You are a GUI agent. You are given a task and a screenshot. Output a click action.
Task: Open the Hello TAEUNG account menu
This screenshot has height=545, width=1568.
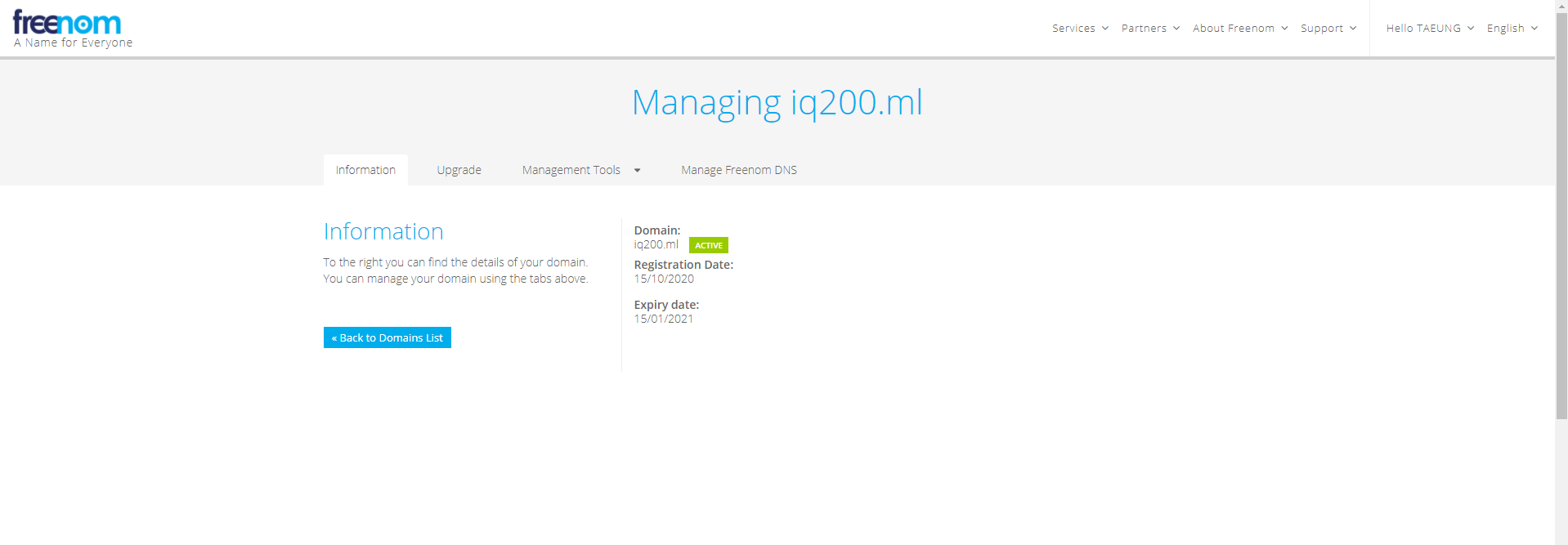click(1430, 28)
